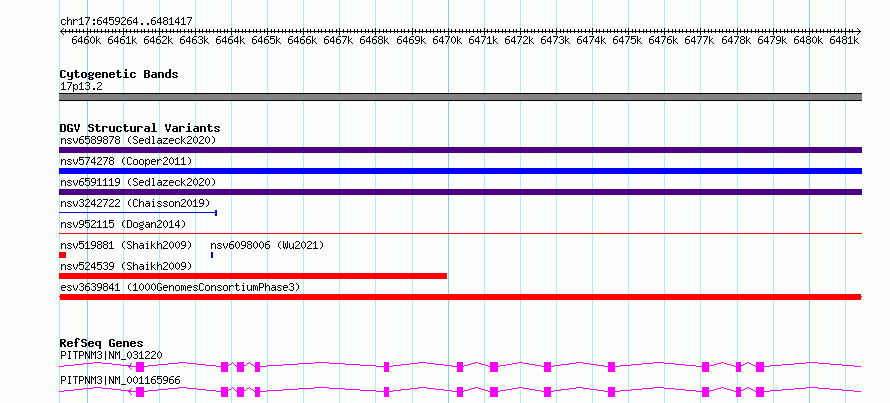Screen dimensions: 890x403
Task: Click the 6460k ruler tick label
Action: coord(86,41)
